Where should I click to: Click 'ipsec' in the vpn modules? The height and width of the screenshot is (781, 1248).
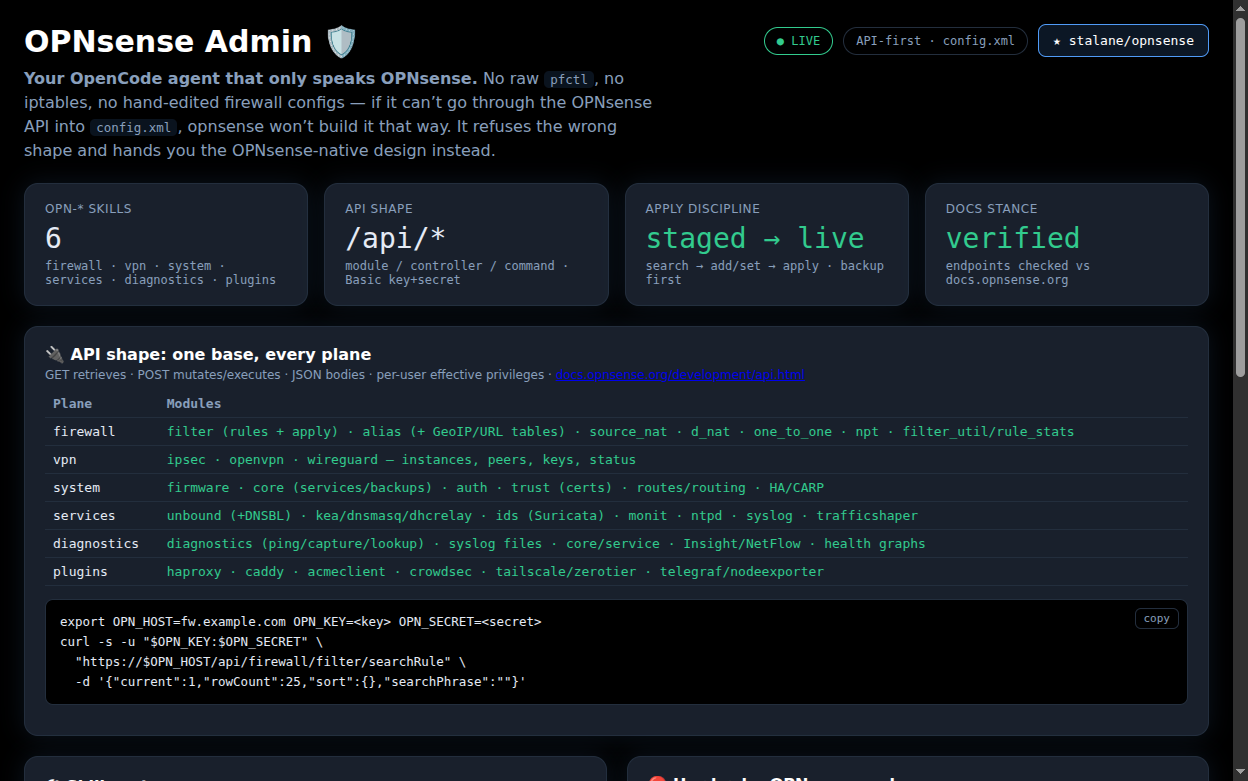click(186, 459)
